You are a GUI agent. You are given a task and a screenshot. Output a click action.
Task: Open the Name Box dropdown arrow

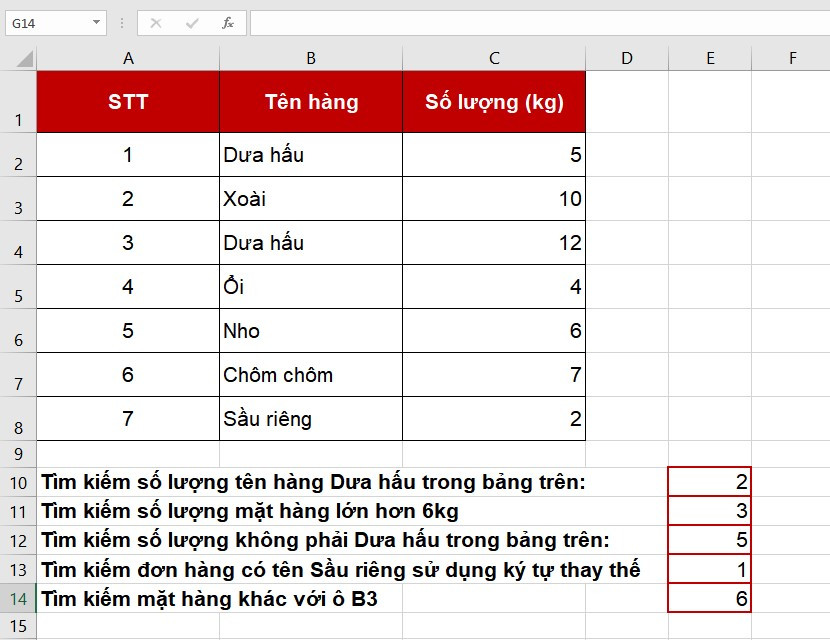coord(96,23)
